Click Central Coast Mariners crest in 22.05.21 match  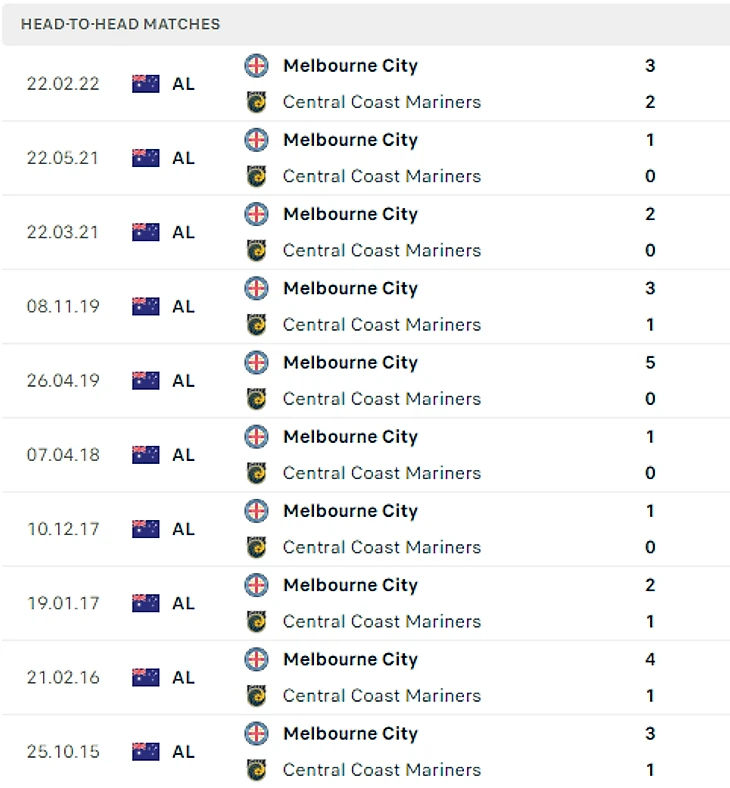[x=257, y=176]
